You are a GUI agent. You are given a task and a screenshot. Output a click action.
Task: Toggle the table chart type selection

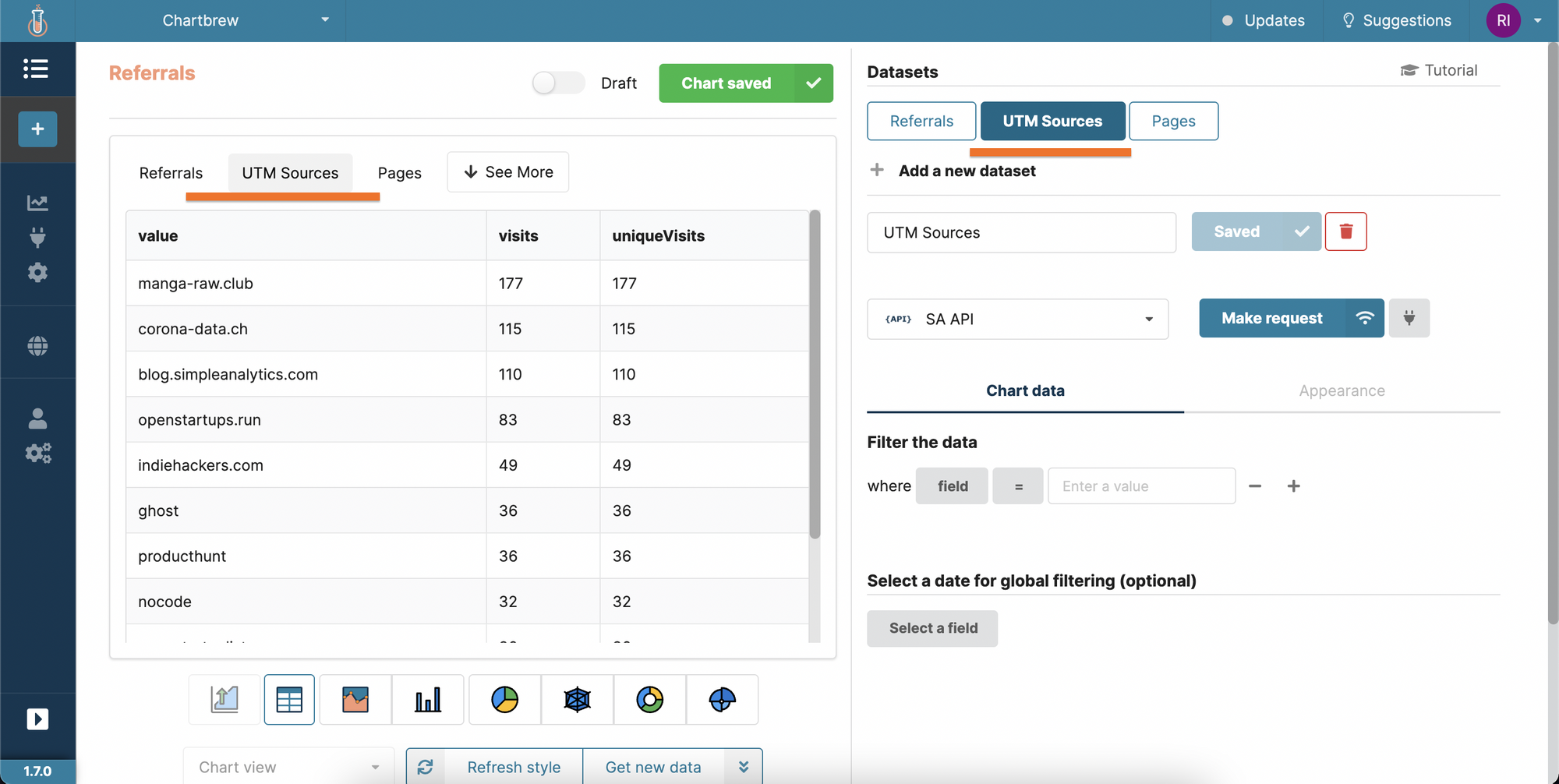tap(289, 700)
